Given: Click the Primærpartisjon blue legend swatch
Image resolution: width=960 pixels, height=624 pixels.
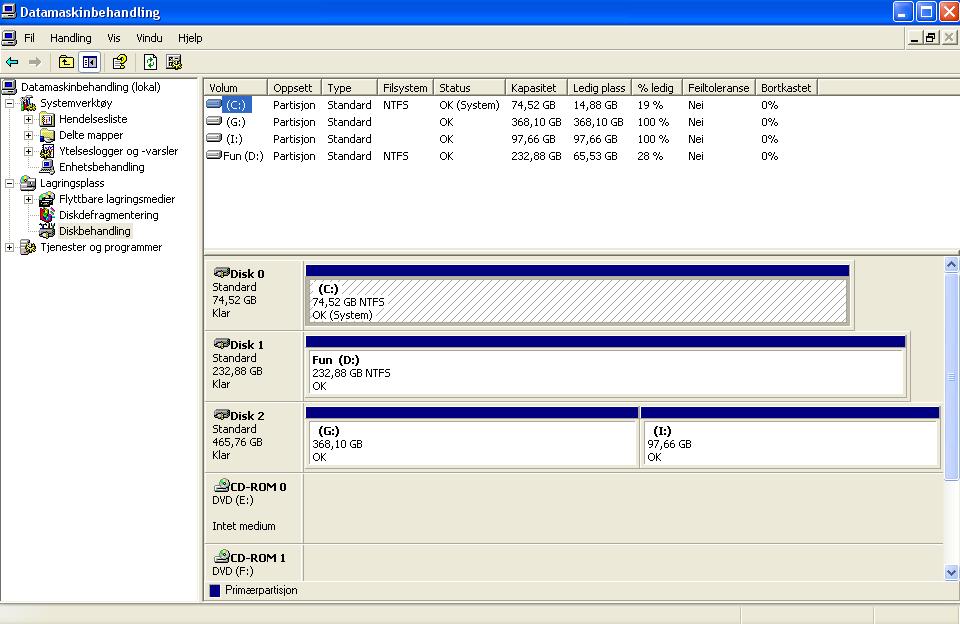Looking at the screenshot, I should pos(215,591).
